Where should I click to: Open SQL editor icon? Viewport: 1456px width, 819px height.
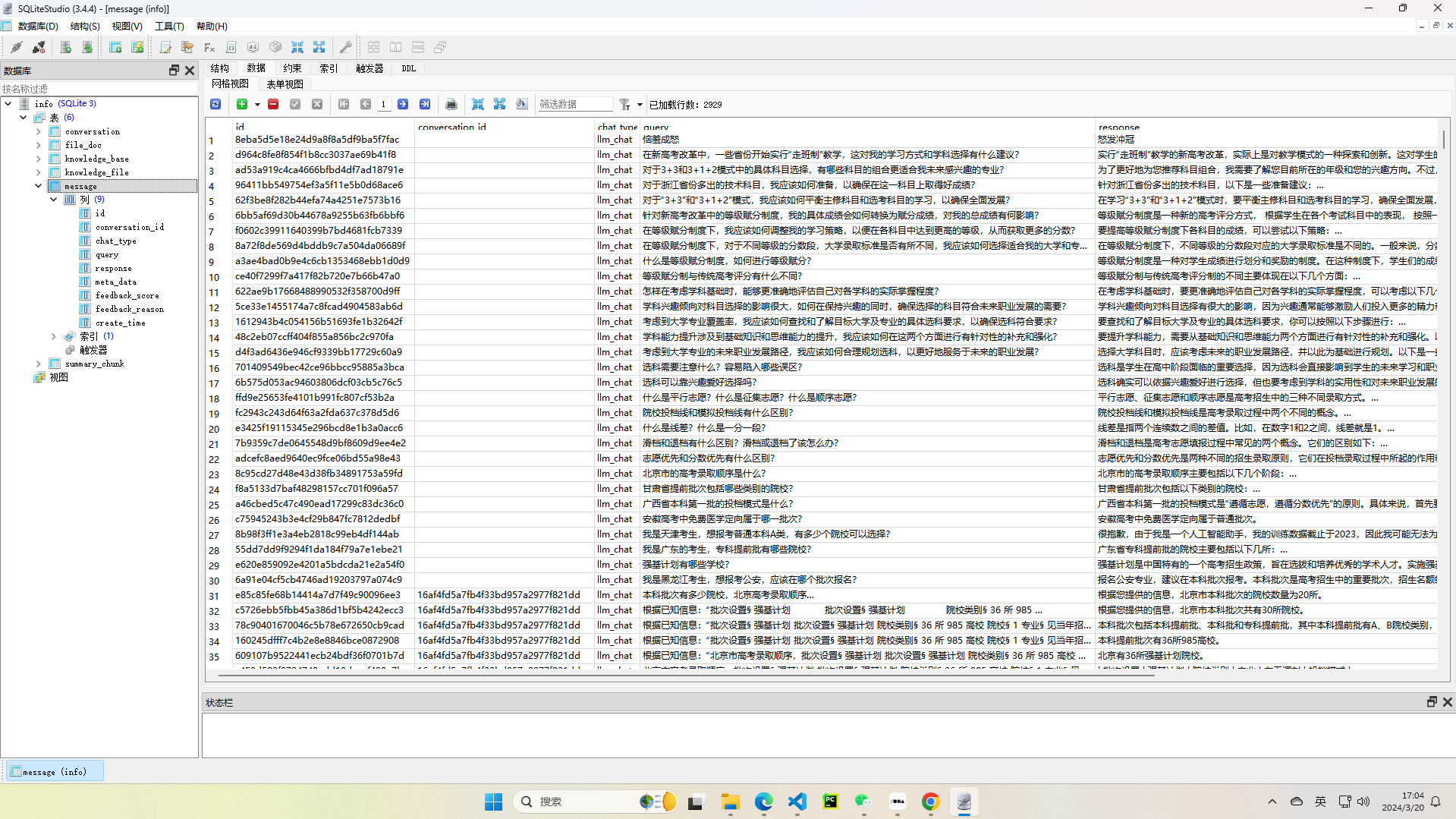click(x=165, y=47)
